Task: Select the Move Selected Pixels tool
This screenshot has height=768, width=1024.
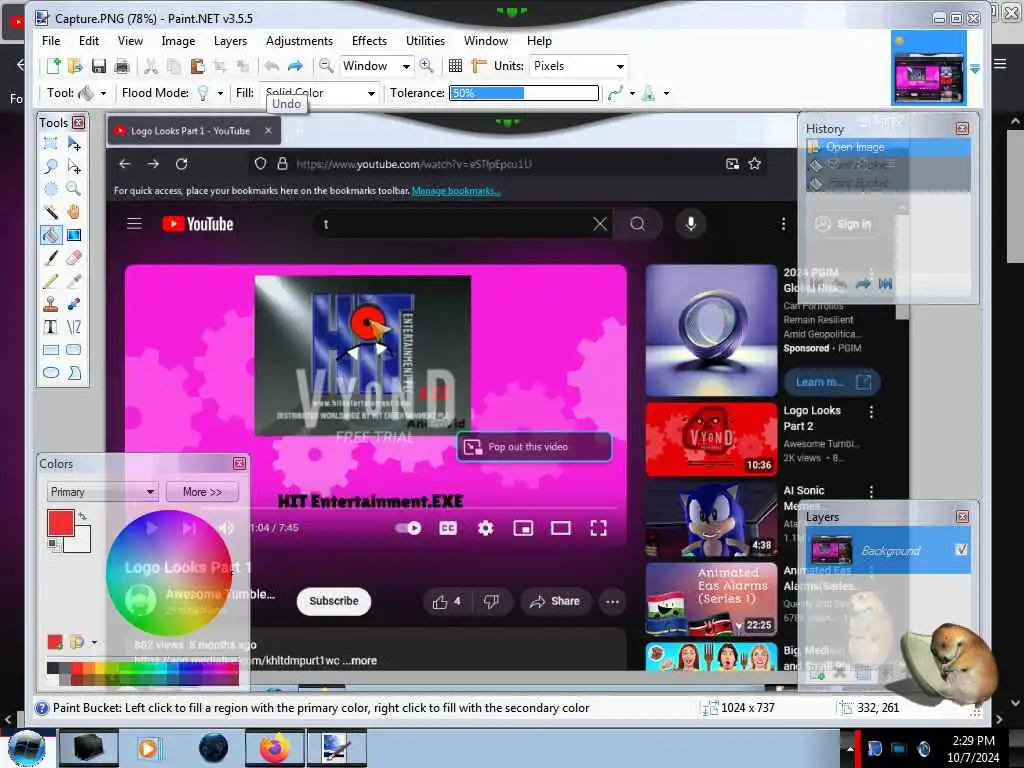Action: [74, 143]
